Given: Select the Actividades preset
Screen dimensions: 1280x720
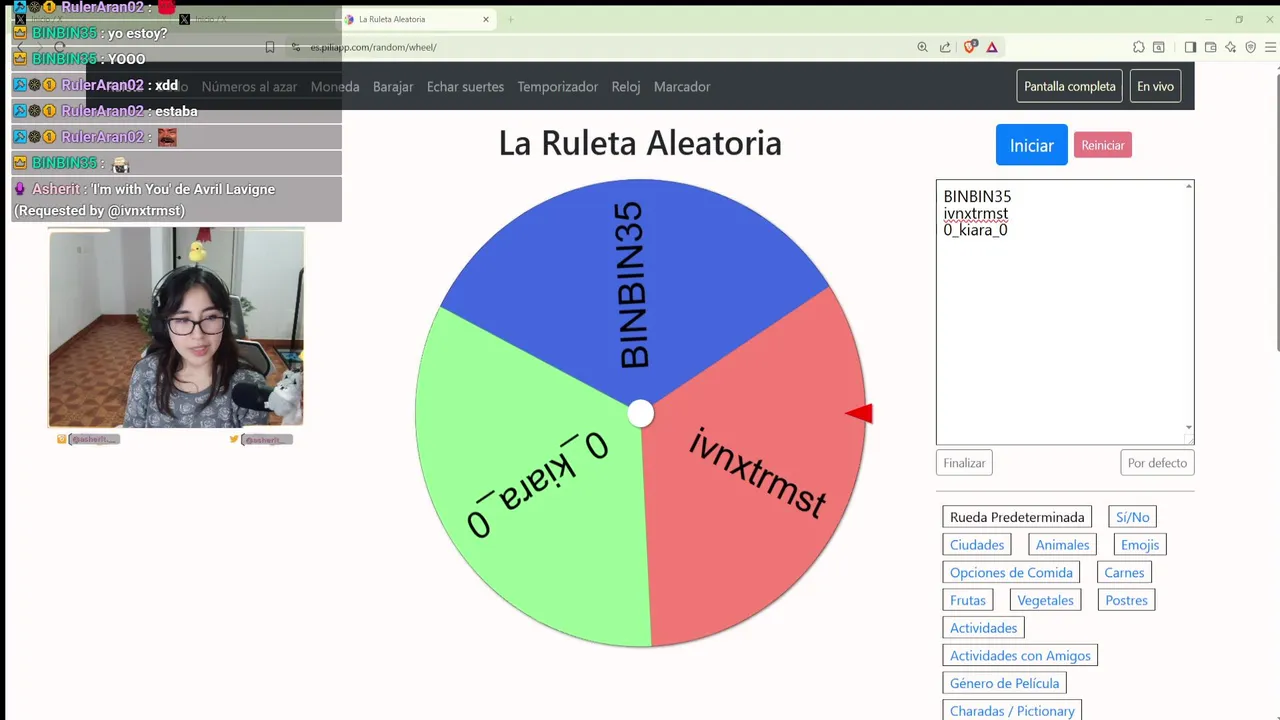Looking at the screenshot, I should (983, 628).
